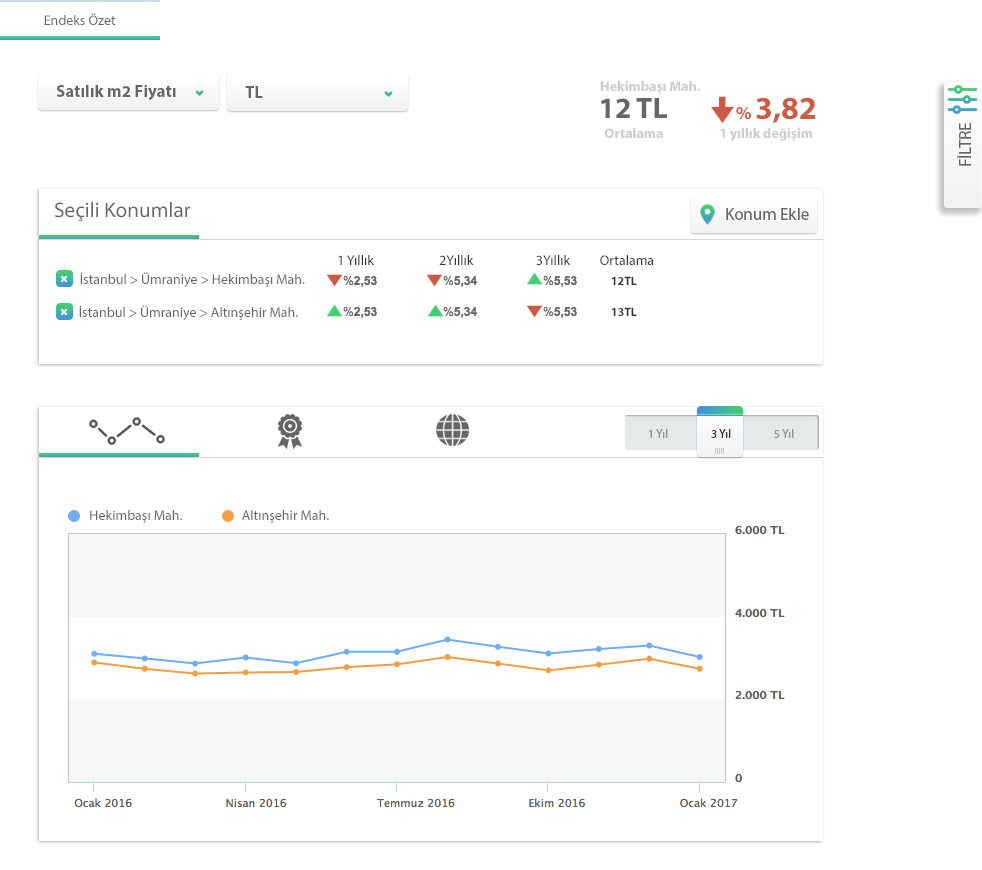Toggle Altınşehir Mah. series in legend

pyautogui.click(x=276, y=515)
